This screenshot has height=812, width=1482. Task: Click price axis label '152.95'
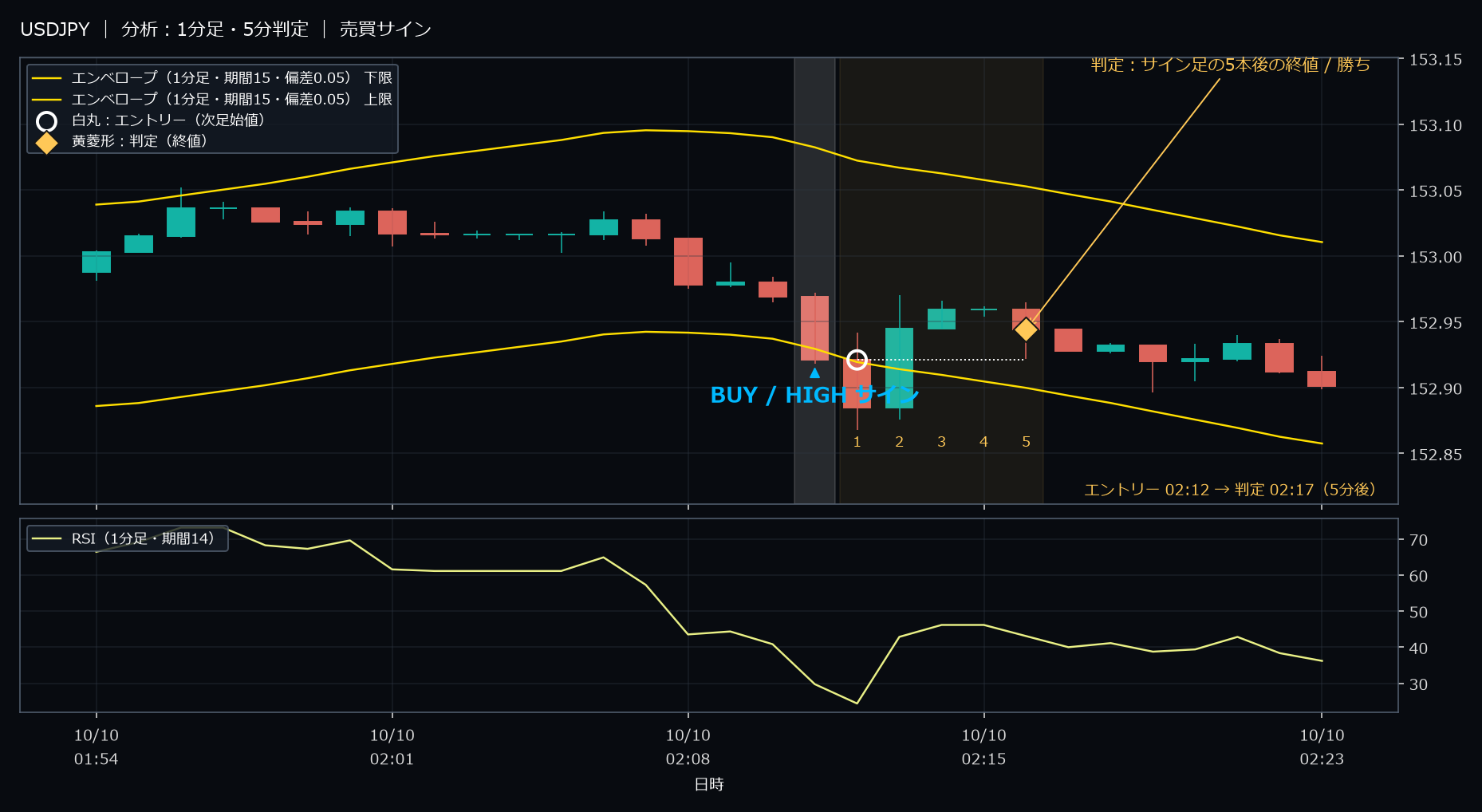click(x=1436, y=322)
